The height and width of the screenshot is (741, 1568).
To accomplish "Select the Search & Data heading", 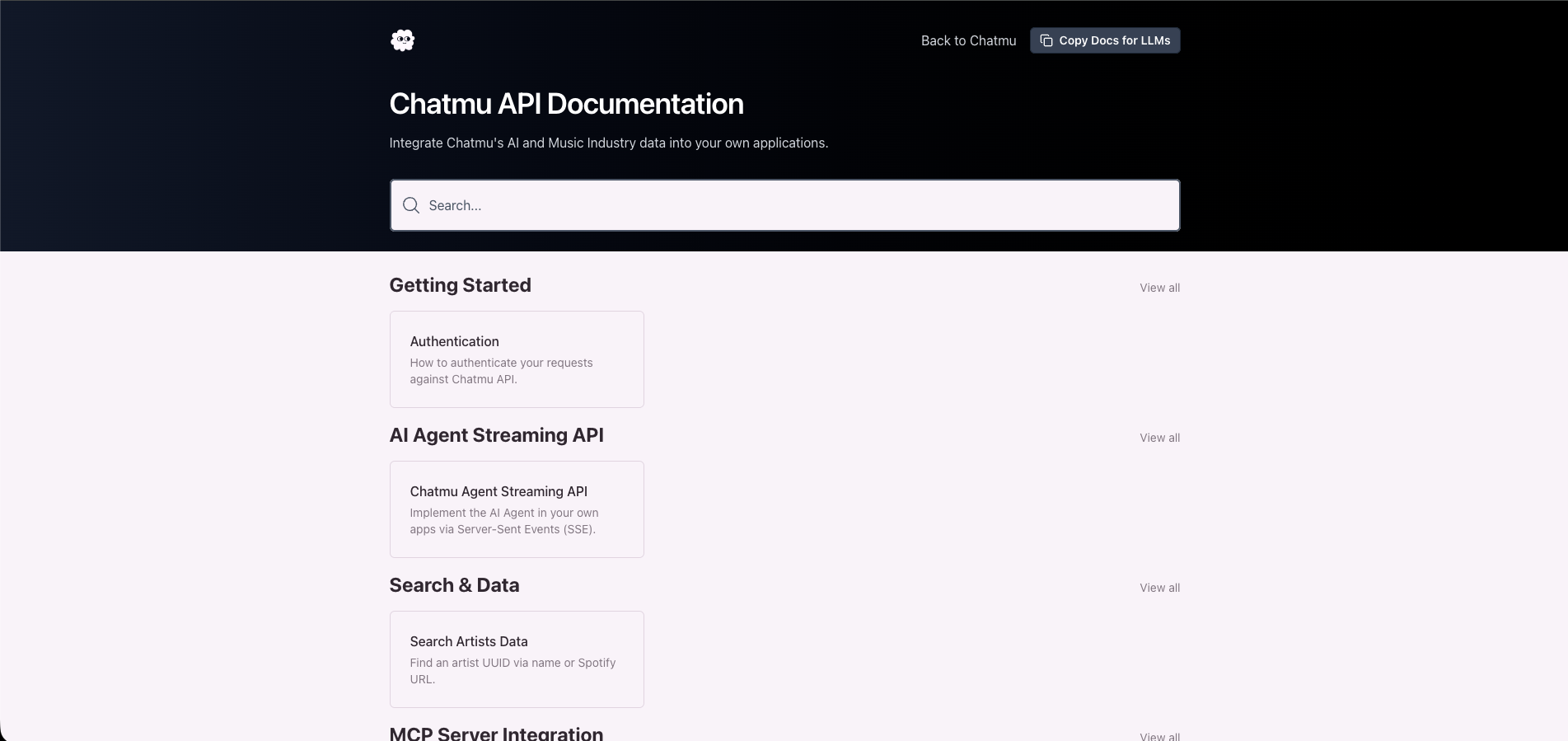I will tap(454, 585).
